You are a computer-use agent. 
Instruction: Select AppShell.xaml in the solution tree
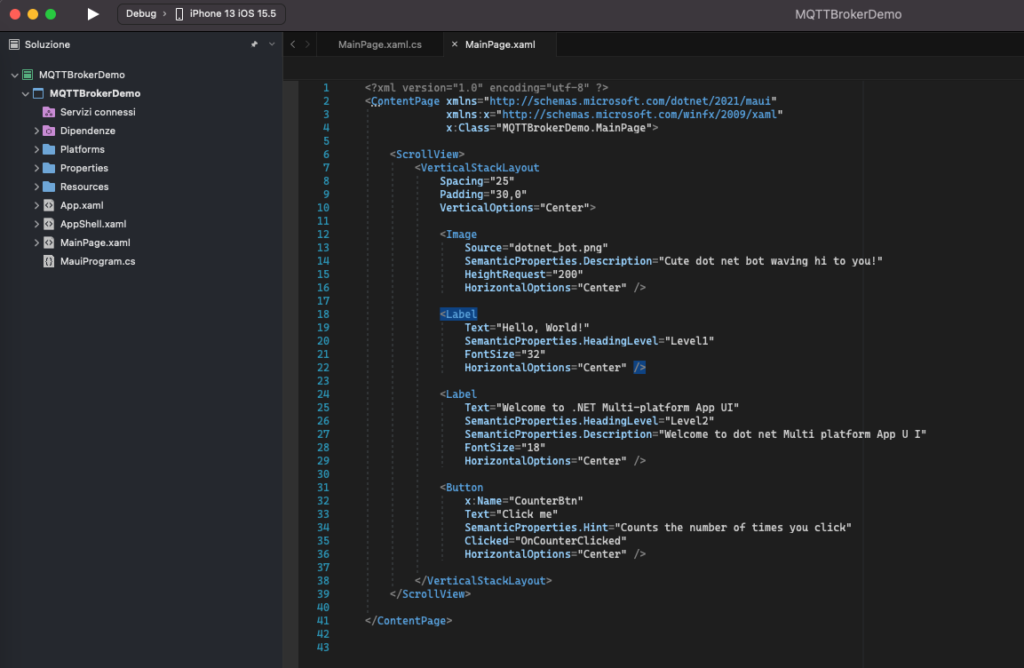point(93,224)
